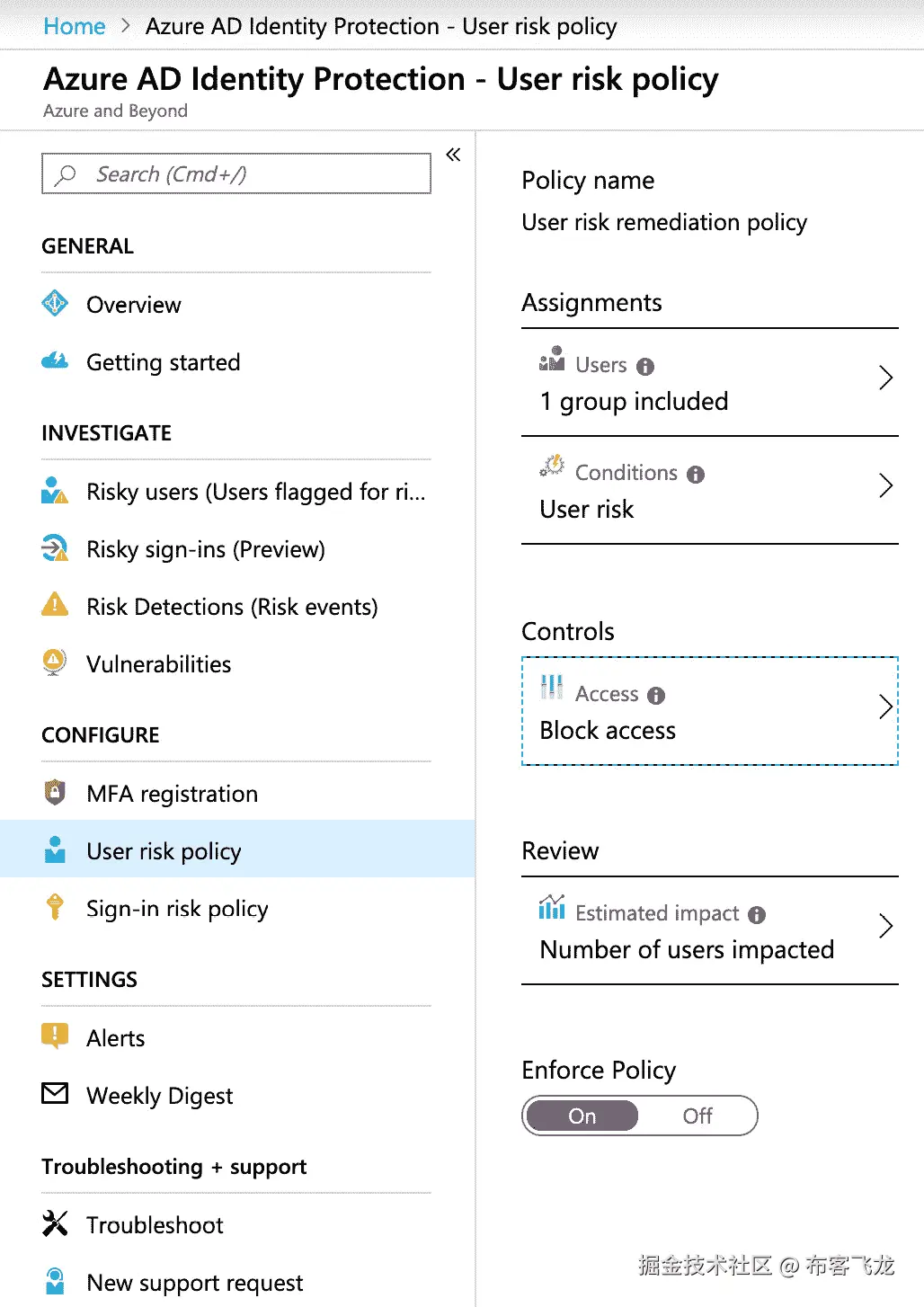
Task: Click the Risky sign-ins arrow icon
Action: coord(55,548)
